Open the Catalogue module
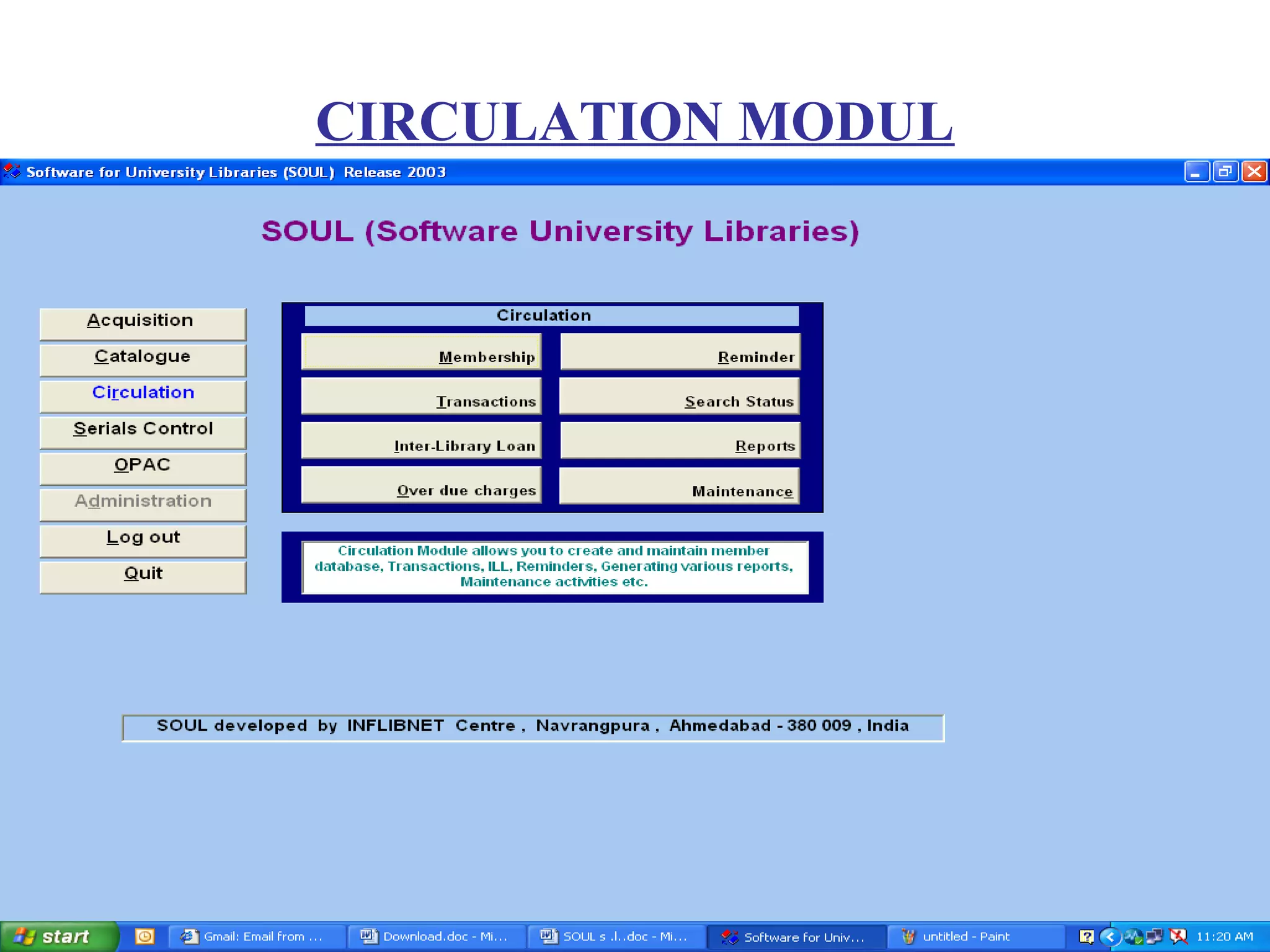 [x=143, y=360]
